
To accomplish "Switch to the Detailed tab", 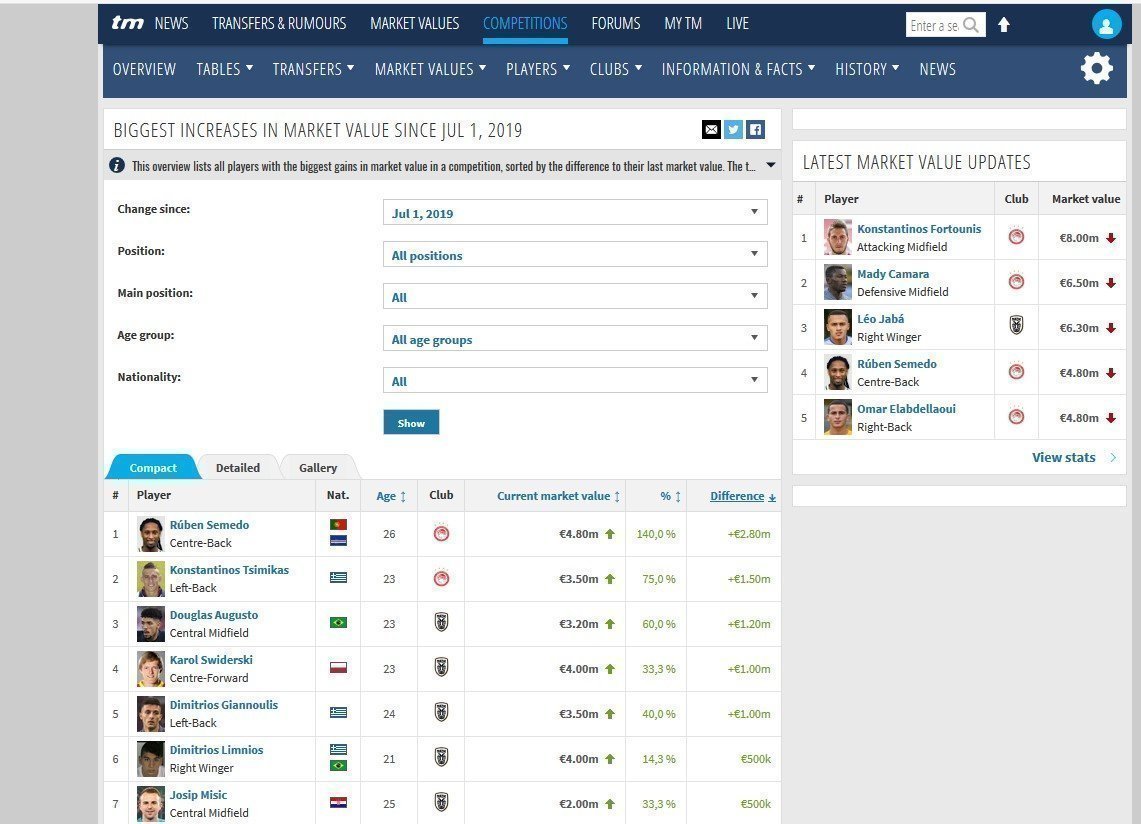I will (238, 467).
